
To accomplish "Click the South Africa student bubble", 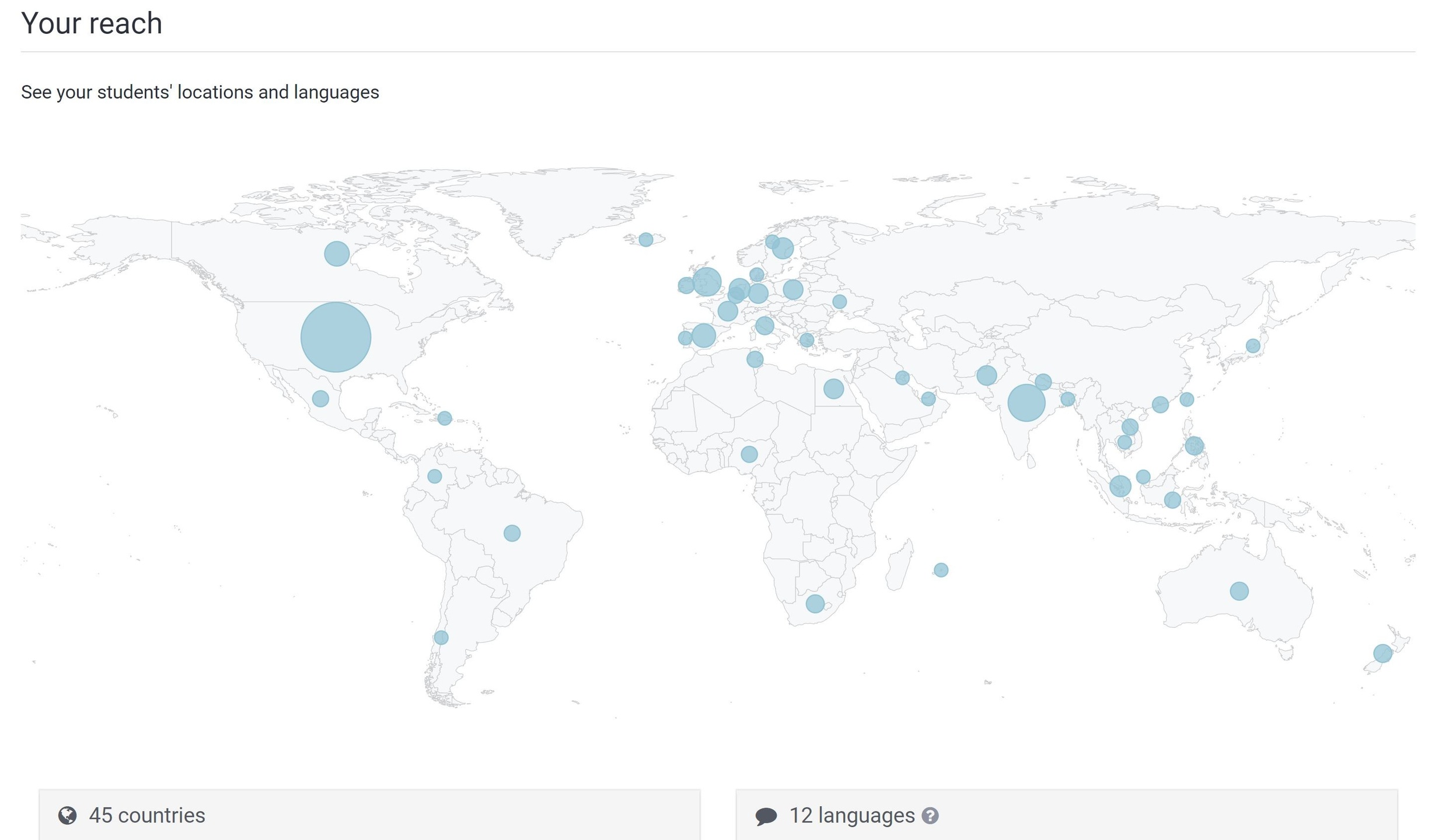I will pyautogui.click(x=815, y=604).
